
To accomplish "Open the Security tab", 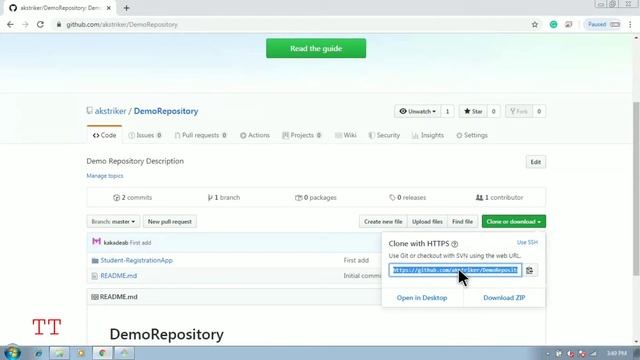I will (x=384, y=135).
